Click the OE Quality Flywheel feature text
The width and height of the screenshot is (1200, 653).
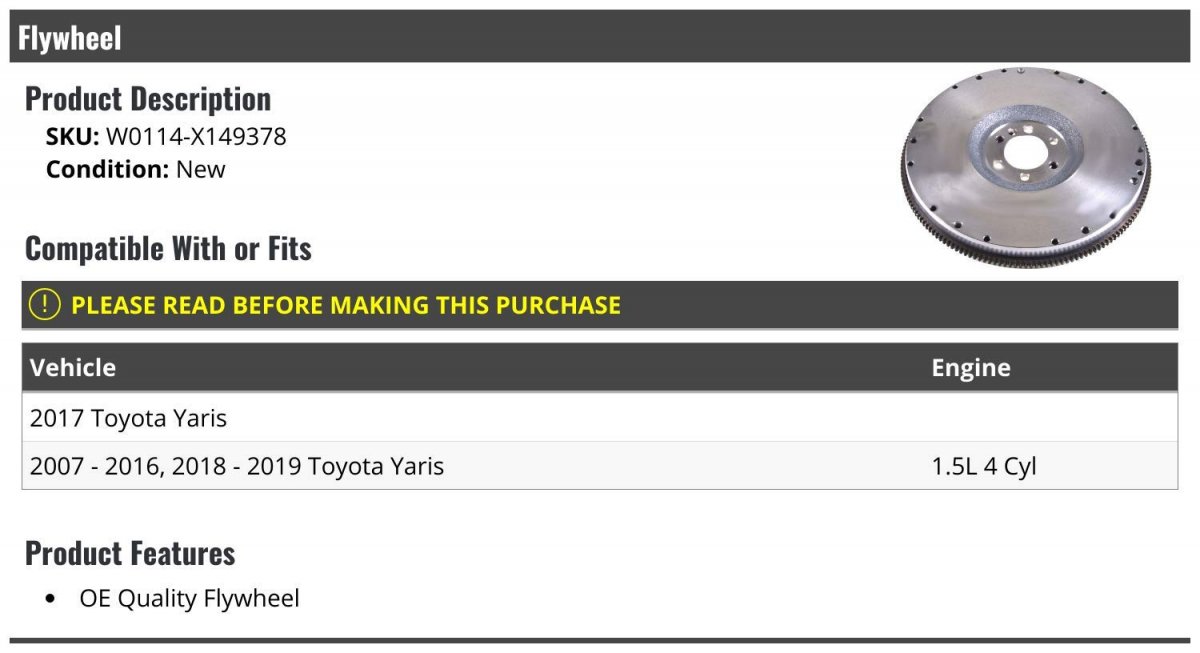pyautogui.click(x=189, y=599)
